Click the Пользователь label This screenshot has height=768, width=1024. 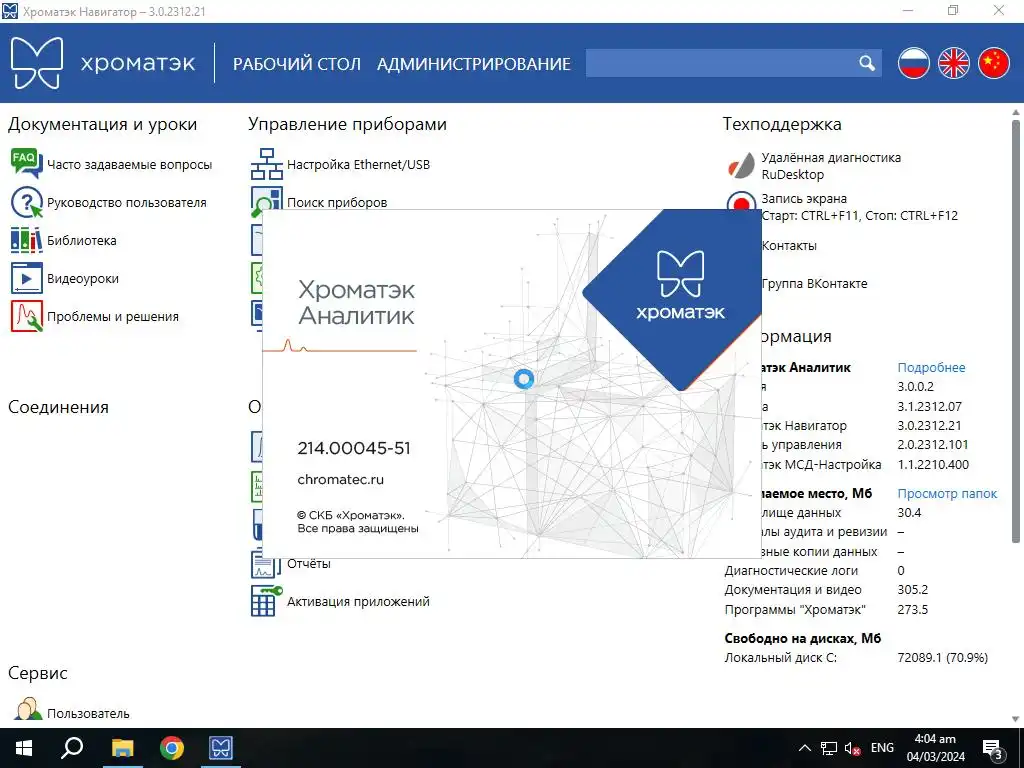pyautogui.click(x=88, y=714)
